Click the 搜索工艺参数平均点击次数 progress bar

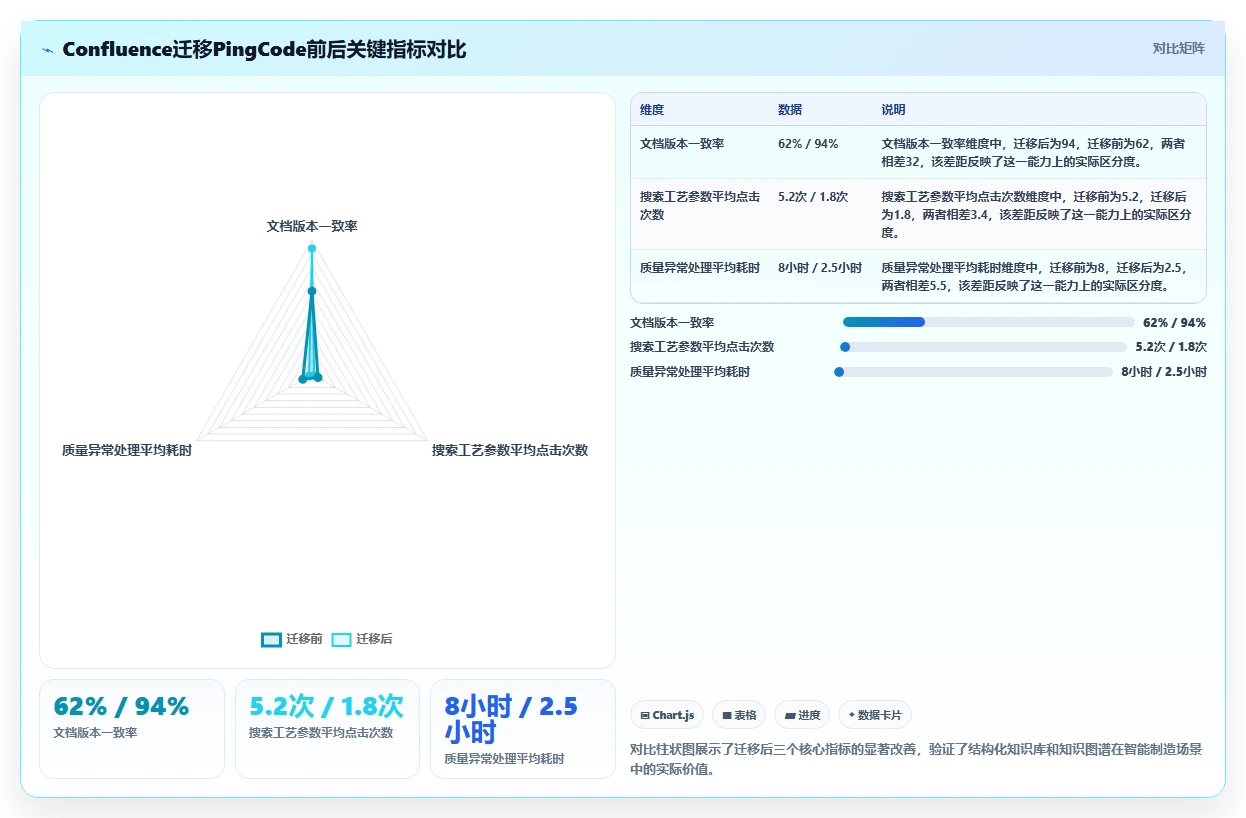pos(983,347)
